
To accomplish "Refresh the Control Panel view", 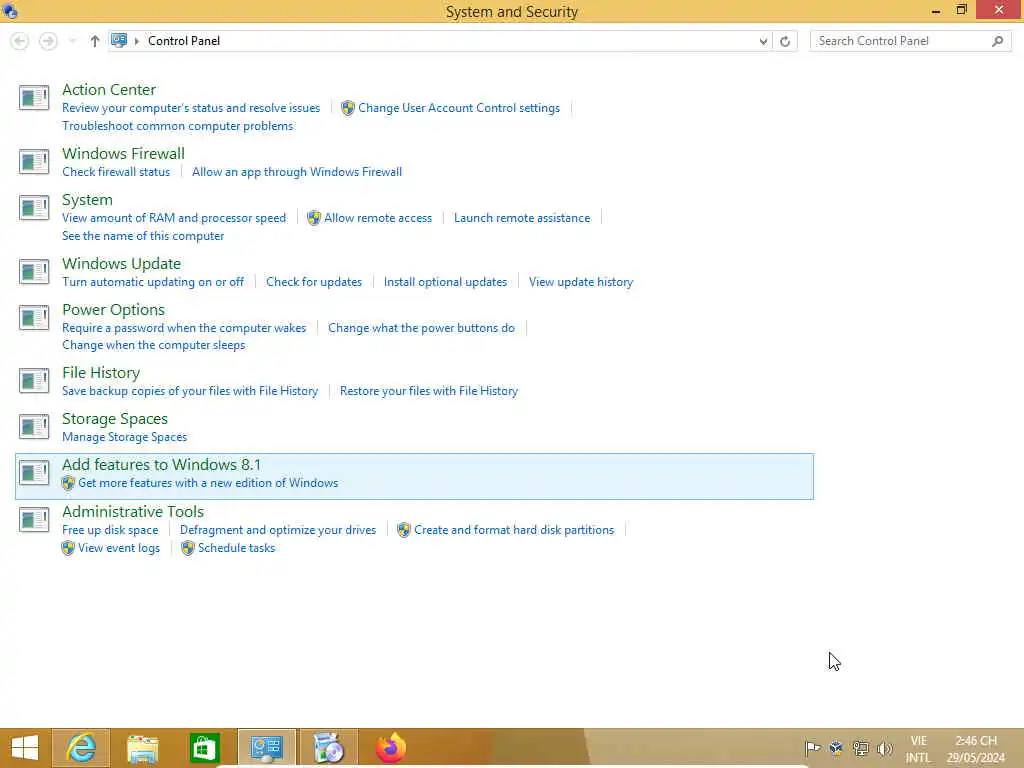I will coord(785,41).
